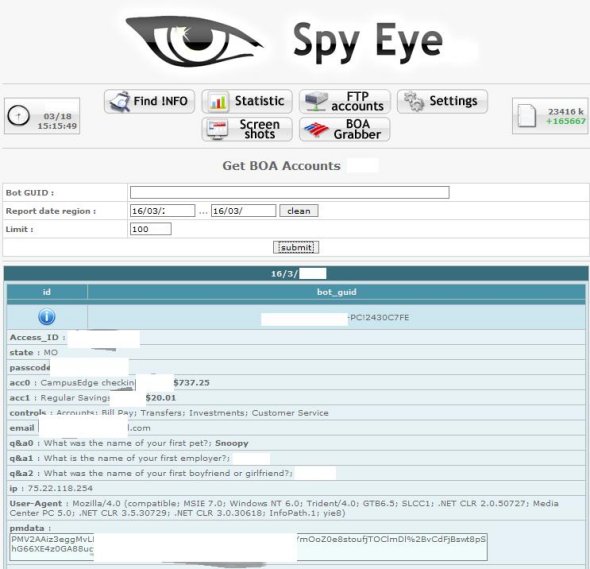
Task: Click the document icon beside 23416 k
Action: click(527, 116)
